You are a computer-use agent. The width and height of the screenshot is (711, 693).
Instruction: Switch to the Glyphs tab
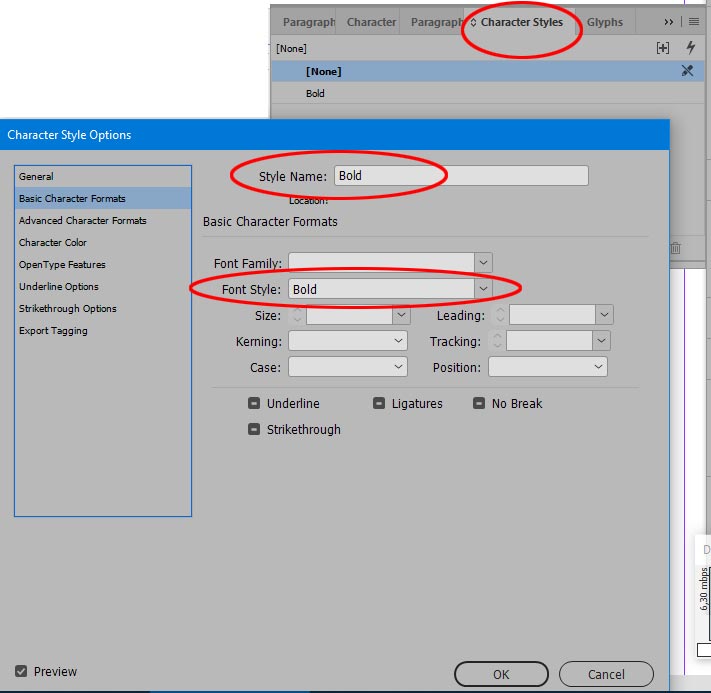pyautogui.click(x=605, y=22)
